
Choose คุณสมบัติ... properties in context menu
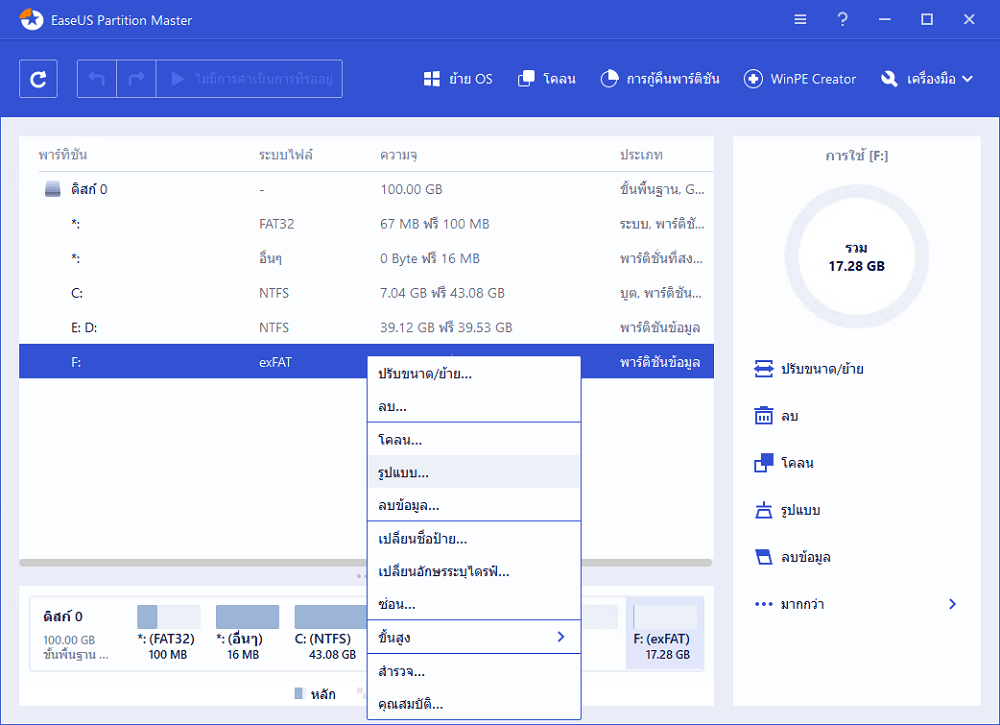click(x=474, y=704)
